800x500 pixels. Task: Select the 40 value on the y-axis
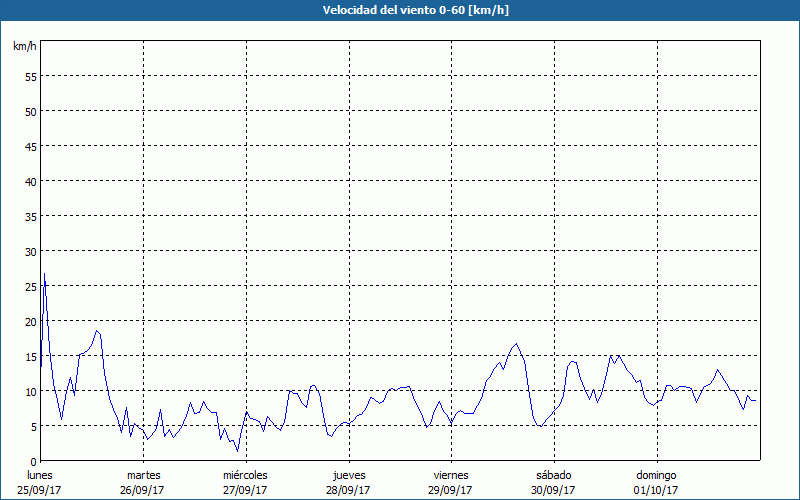click(x=30, y=181)
